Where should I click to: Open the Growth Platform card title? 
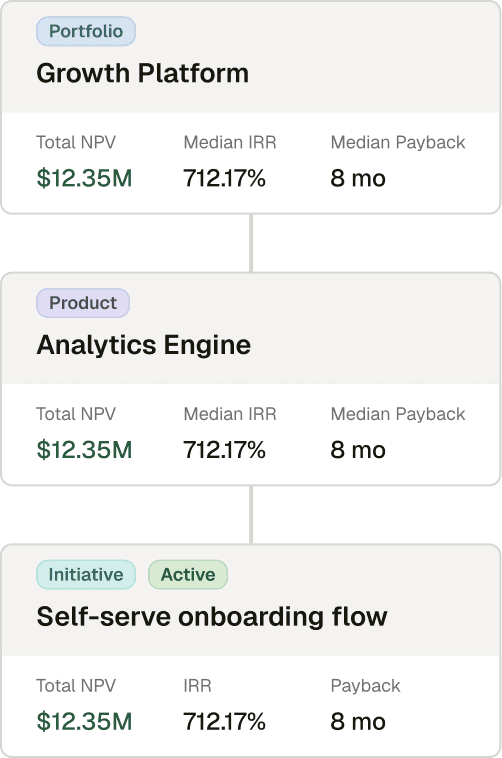pyautogui.click(x=143, y=73)
